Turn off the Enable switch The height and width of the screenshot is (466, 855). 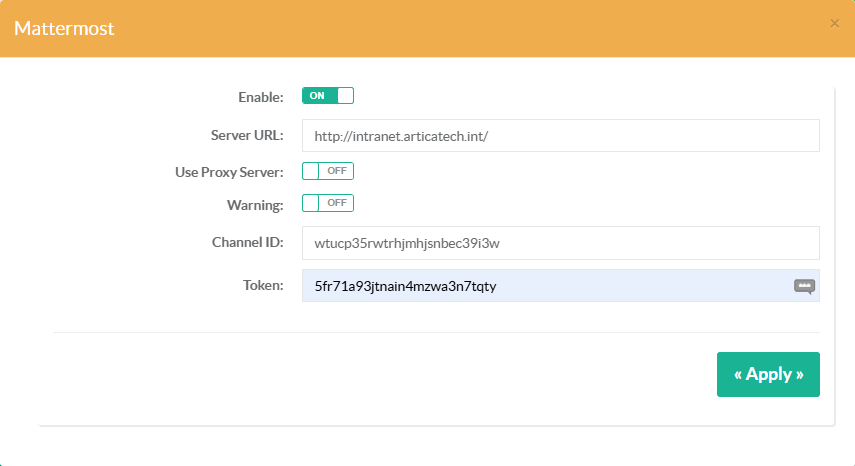tap(328, 96)
